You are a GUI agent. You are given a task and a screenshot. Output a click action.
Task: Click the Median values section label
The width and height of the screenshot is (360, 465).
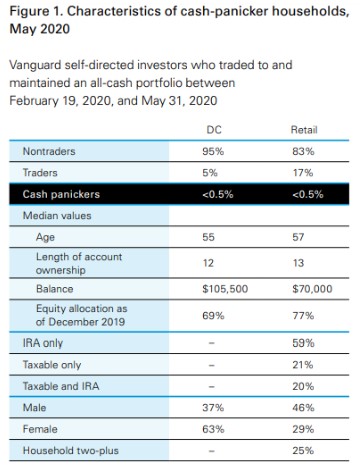[57, 216]
